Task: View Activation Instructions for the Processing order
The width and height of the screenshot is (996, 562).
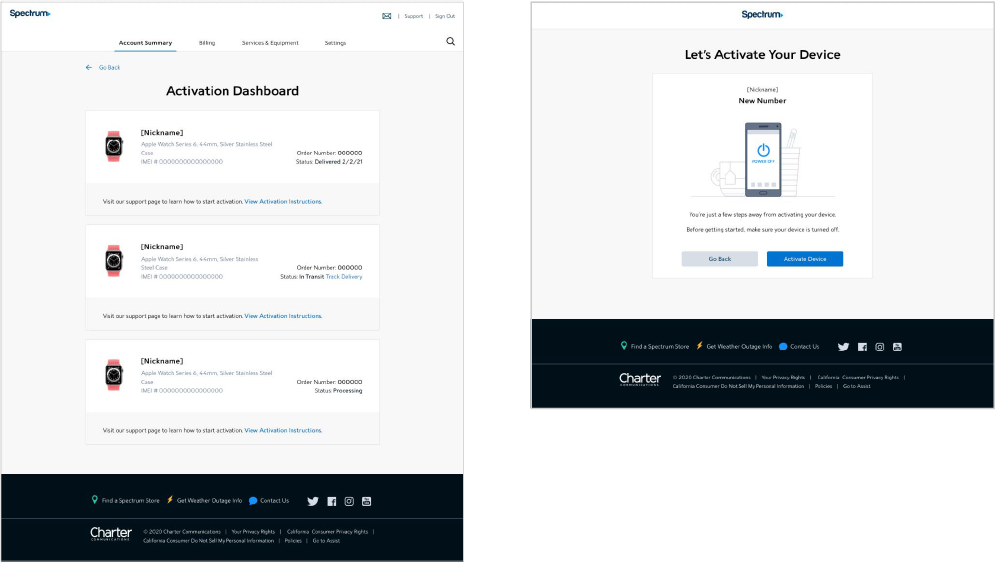Action: point(283,430)
